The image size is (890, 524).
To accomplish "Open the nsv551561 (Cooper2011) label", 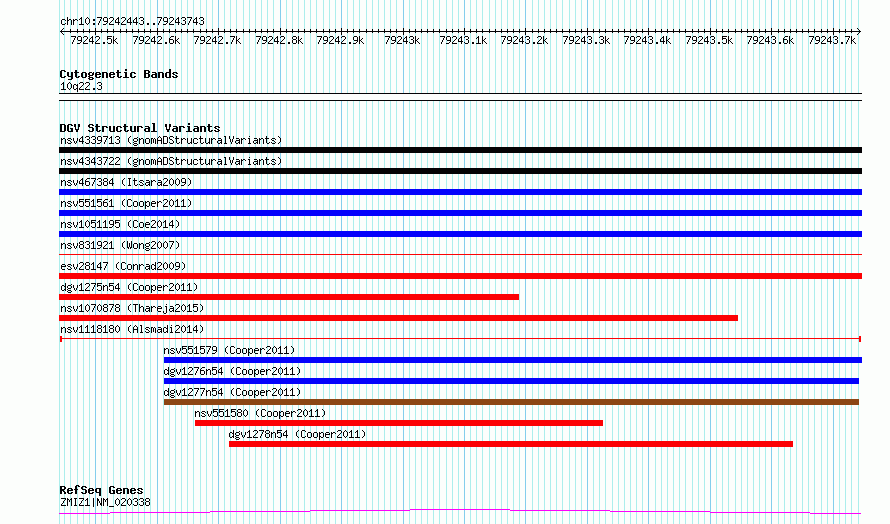I will (126, 203).
